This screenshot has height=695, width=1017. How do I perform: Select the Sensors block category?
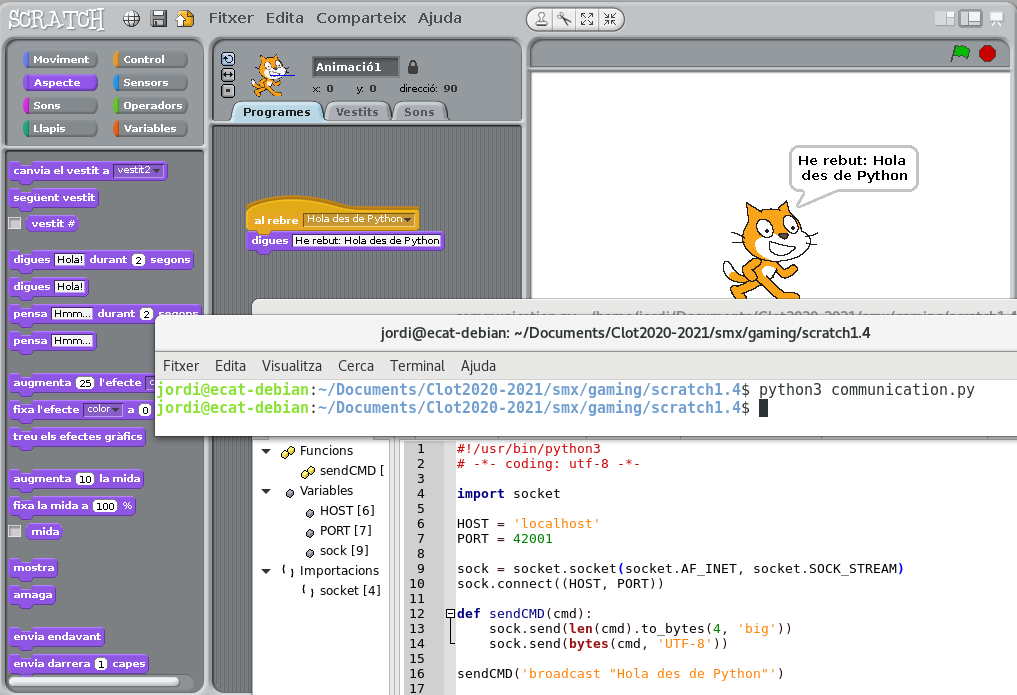[x=150, y=82]
